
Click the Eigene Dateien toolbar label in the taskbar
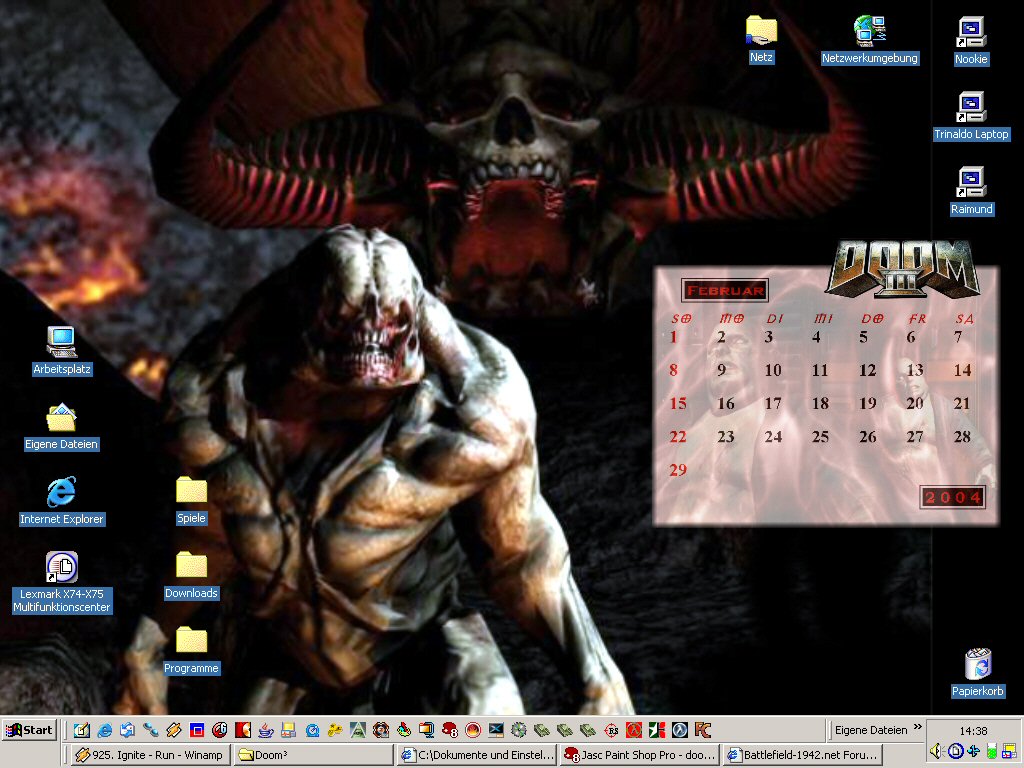[871, 730]
